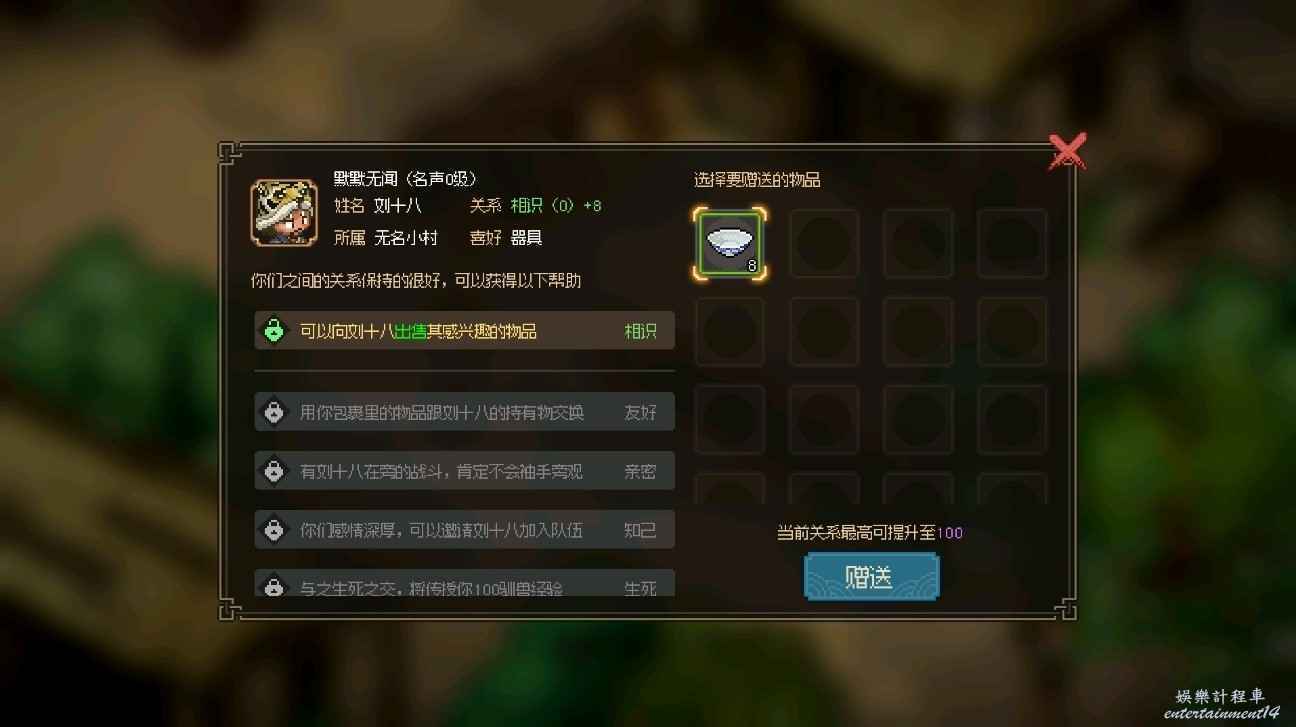The height and width of the screenshot is (727, 1296).
Task: Click the 赠送 gift button
Action: [x=871, y=577]
